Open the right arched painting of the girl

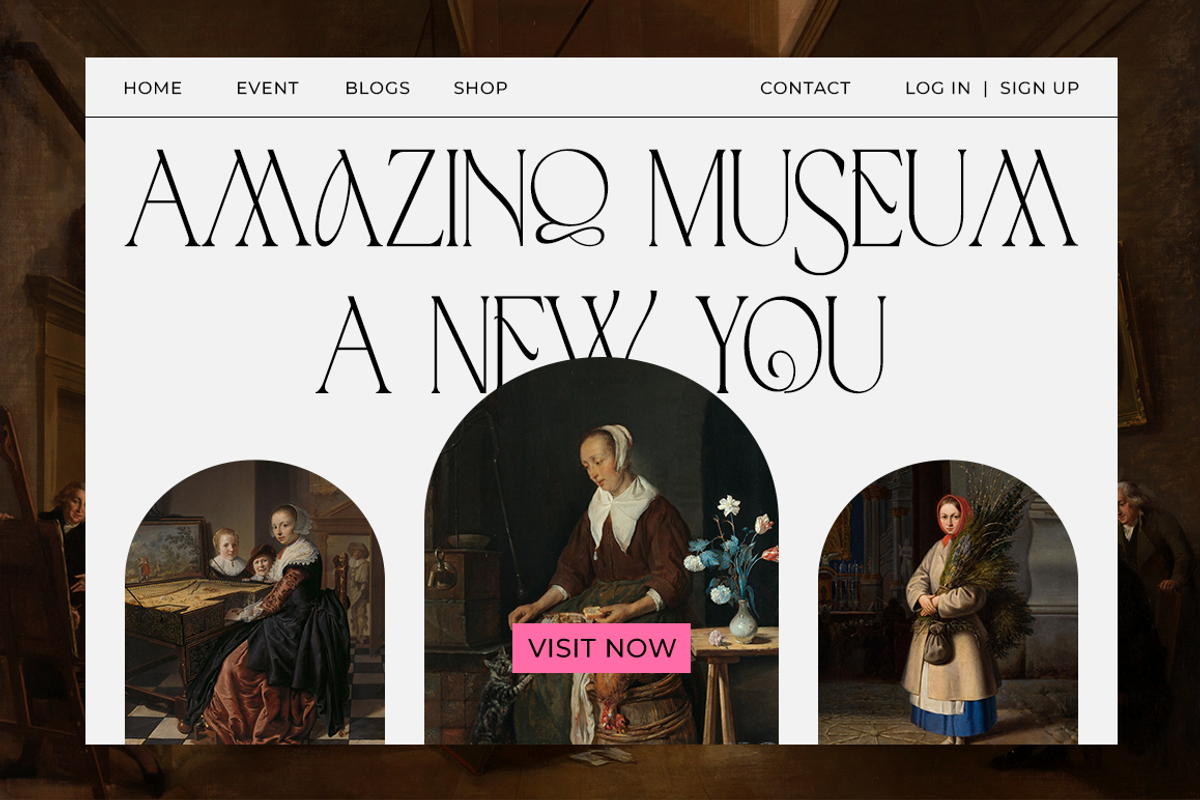pos(947,602)
